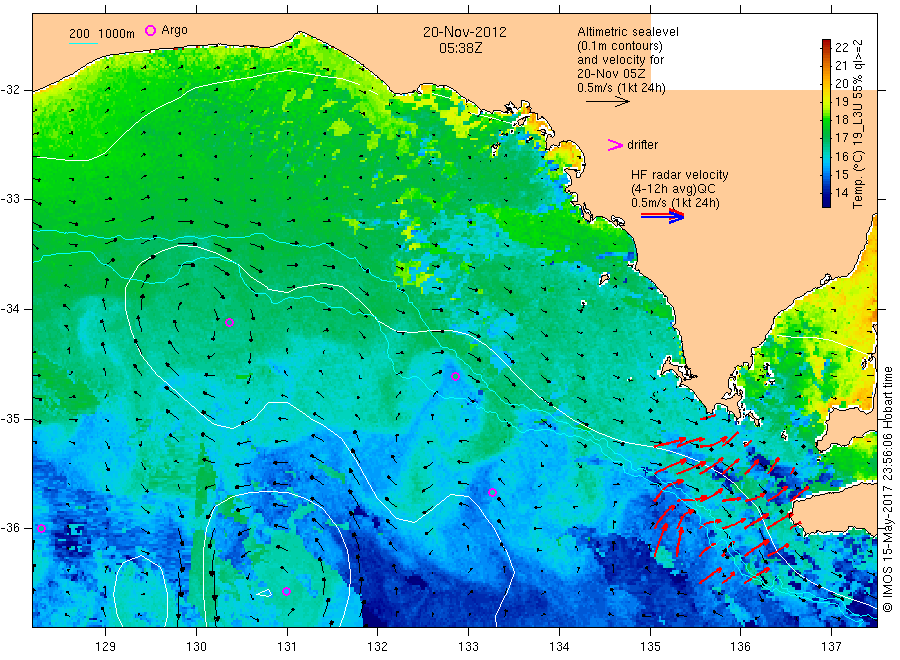900x660 pixels.
Task: Click the Argo float marker near 130.4E, 34.1S
Action: 230,323
